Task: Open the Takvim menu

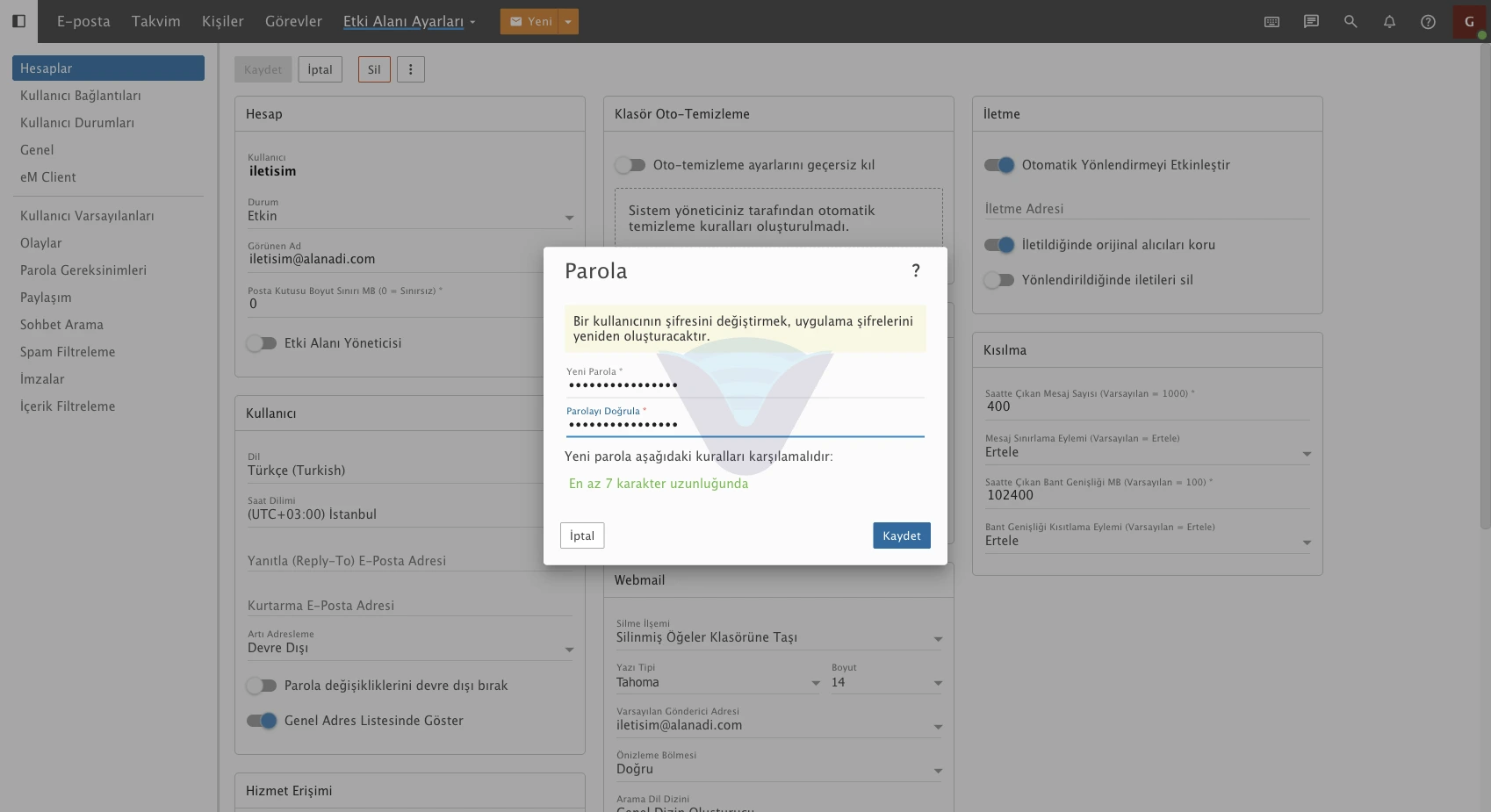Action: 156,22
